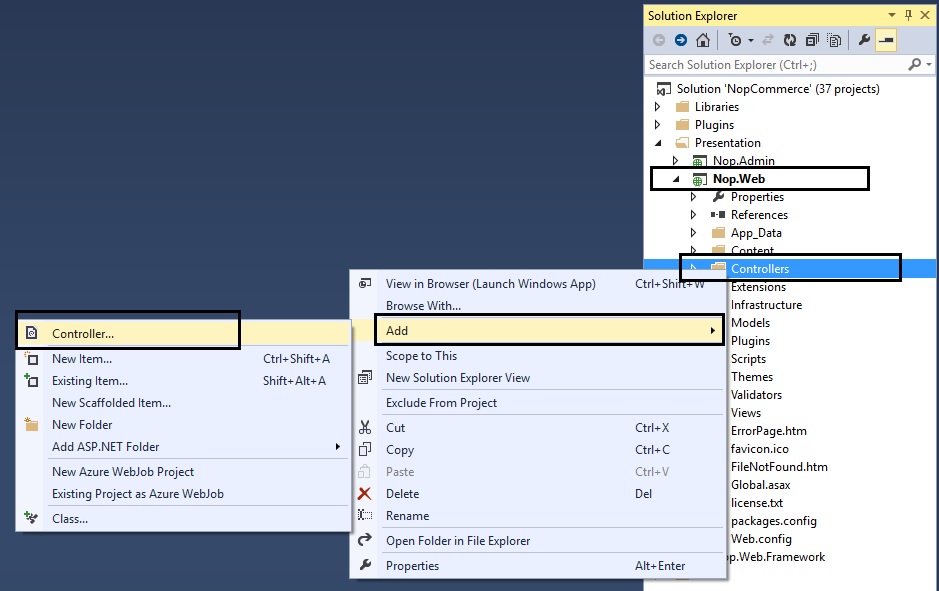Click the Show All Files icon
The image size is (939, 591).
834,40
